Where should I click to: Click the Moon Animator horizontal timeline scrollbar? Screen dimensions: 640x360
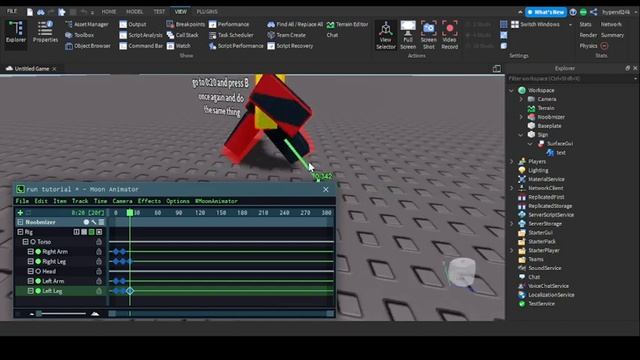point(221,314)
